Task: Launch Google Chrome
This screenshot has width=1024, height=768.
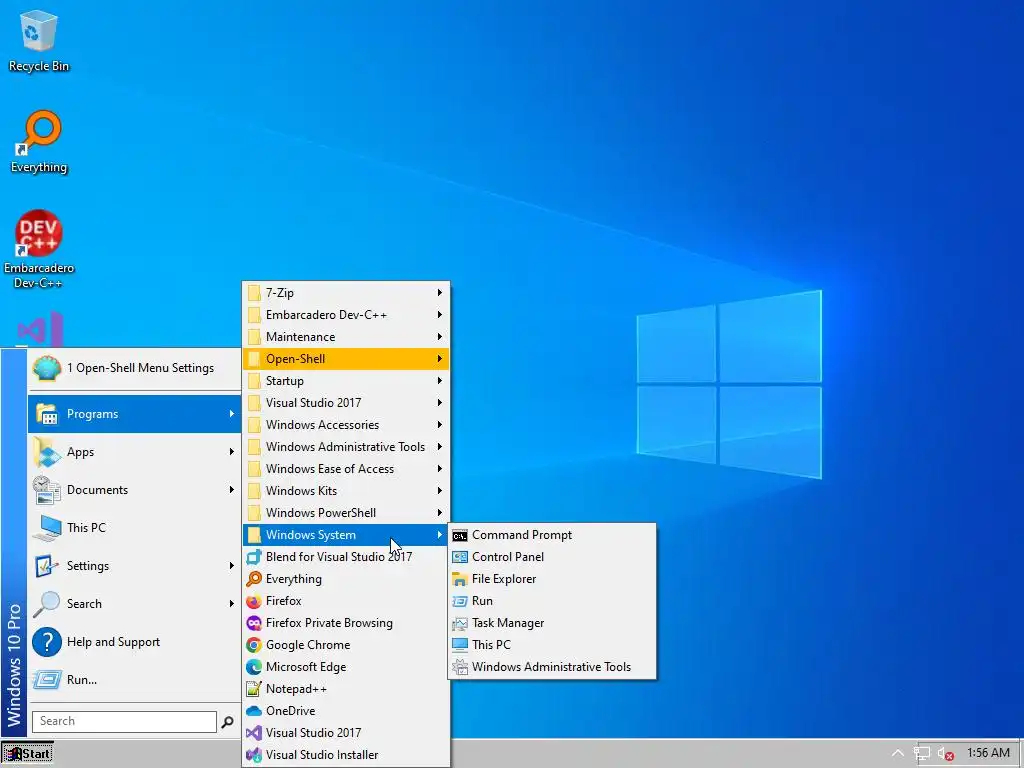Action: (x=346, y=645)
